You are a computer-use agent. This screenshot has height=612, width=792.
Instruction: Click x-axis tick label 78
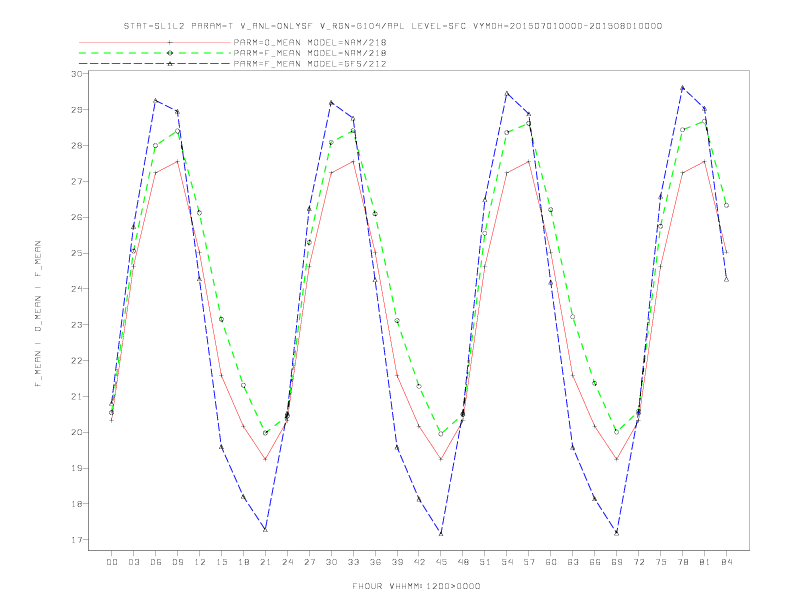coord(683,562)
